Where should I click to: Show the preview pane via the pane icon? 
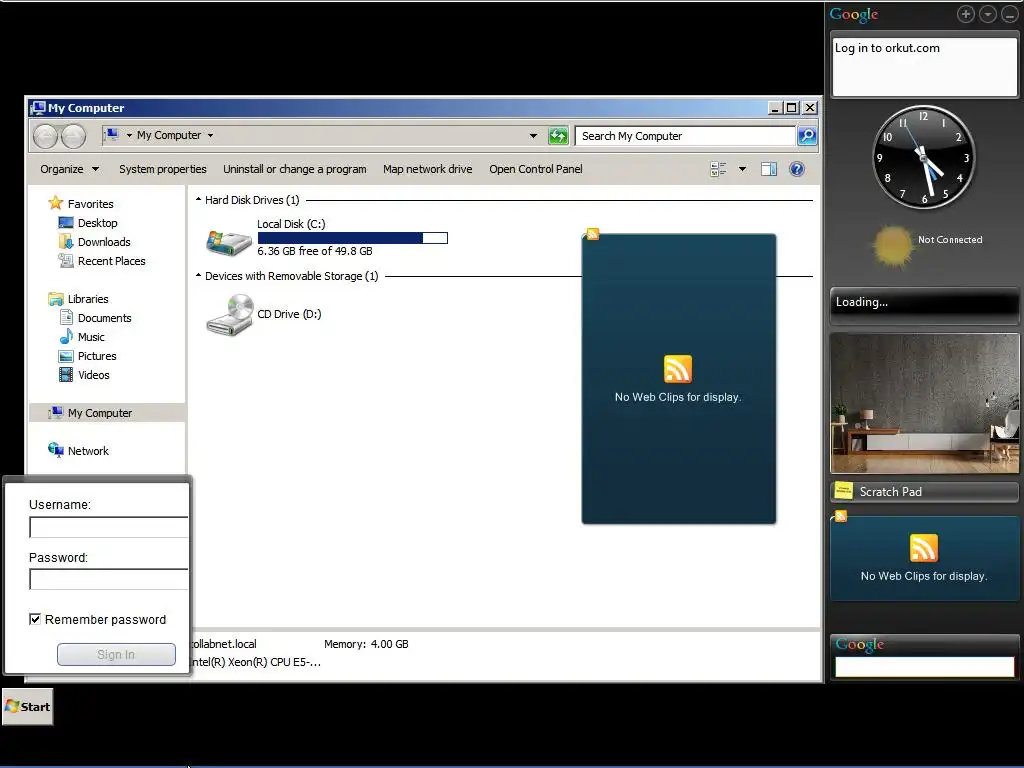pos(769,169)
